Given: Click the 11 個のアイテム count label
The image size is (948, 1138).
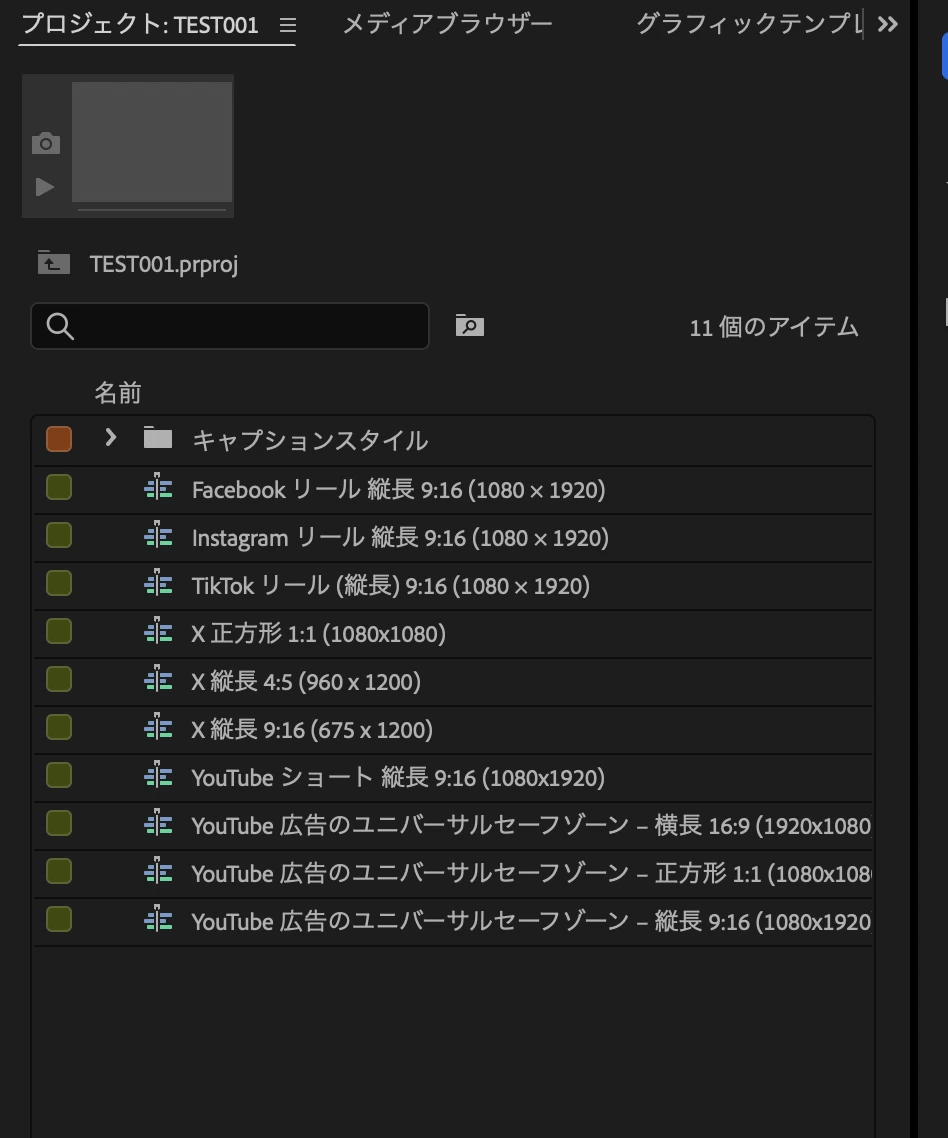Looking at the screenshot, I should pos(774,327).
